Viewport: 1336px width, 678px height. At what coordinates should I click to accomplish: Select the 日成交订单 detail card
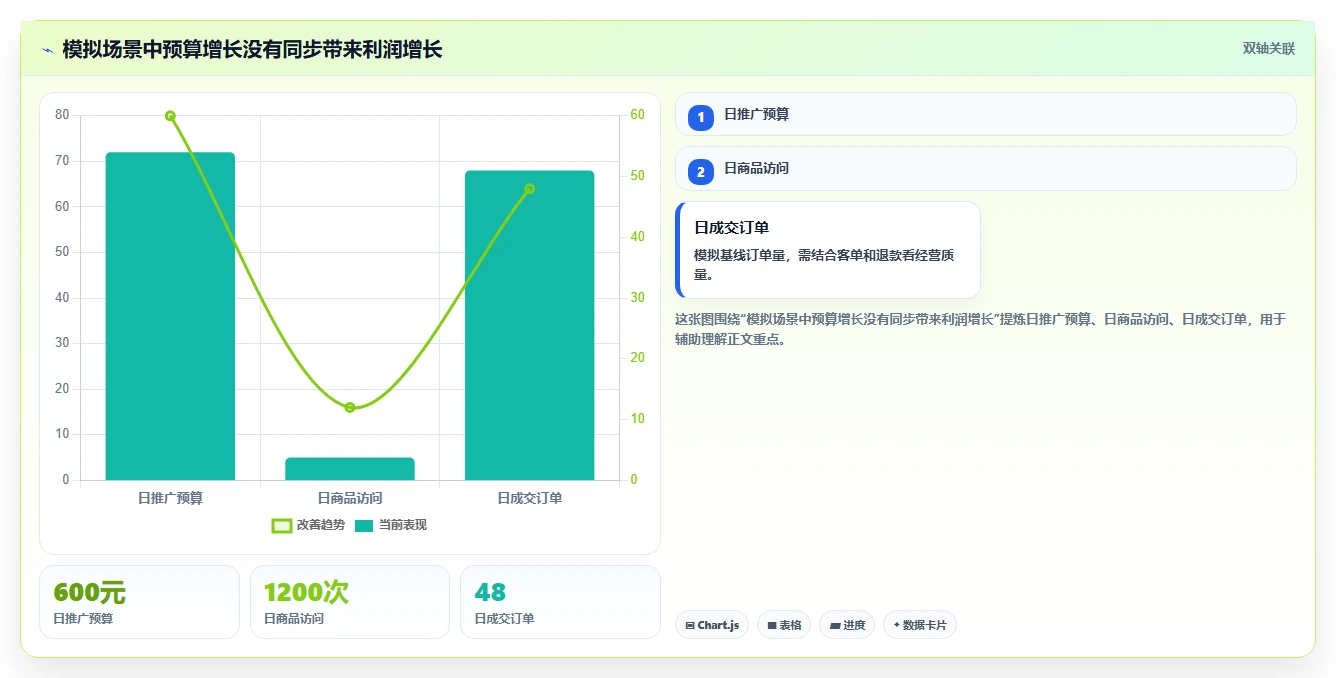click(828, 250)
